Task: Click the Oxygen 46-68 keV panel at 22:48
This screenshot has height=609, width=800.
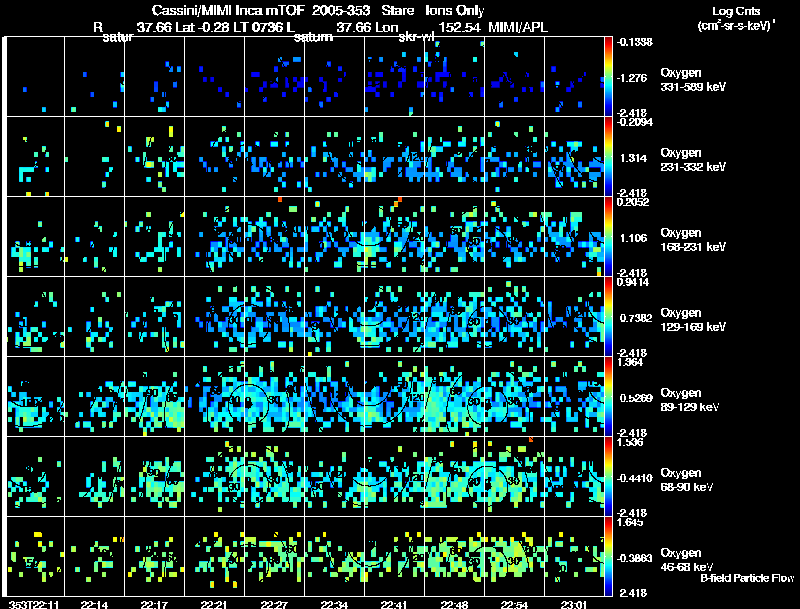Action: [x=455, y=557]
